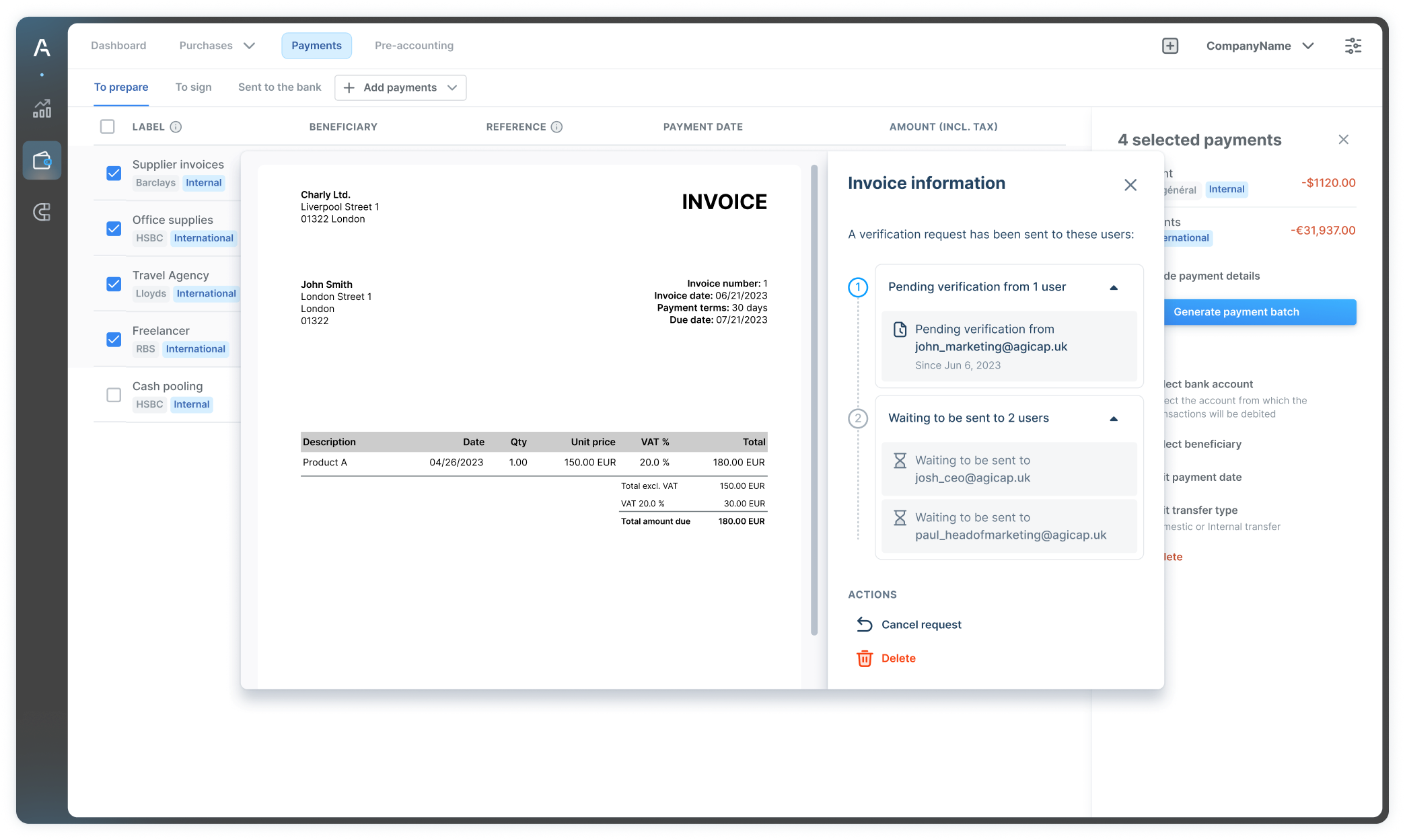Click the info icon beside the REFERENCE column
Screen dimensions: 1405x840
pos(556,126)
